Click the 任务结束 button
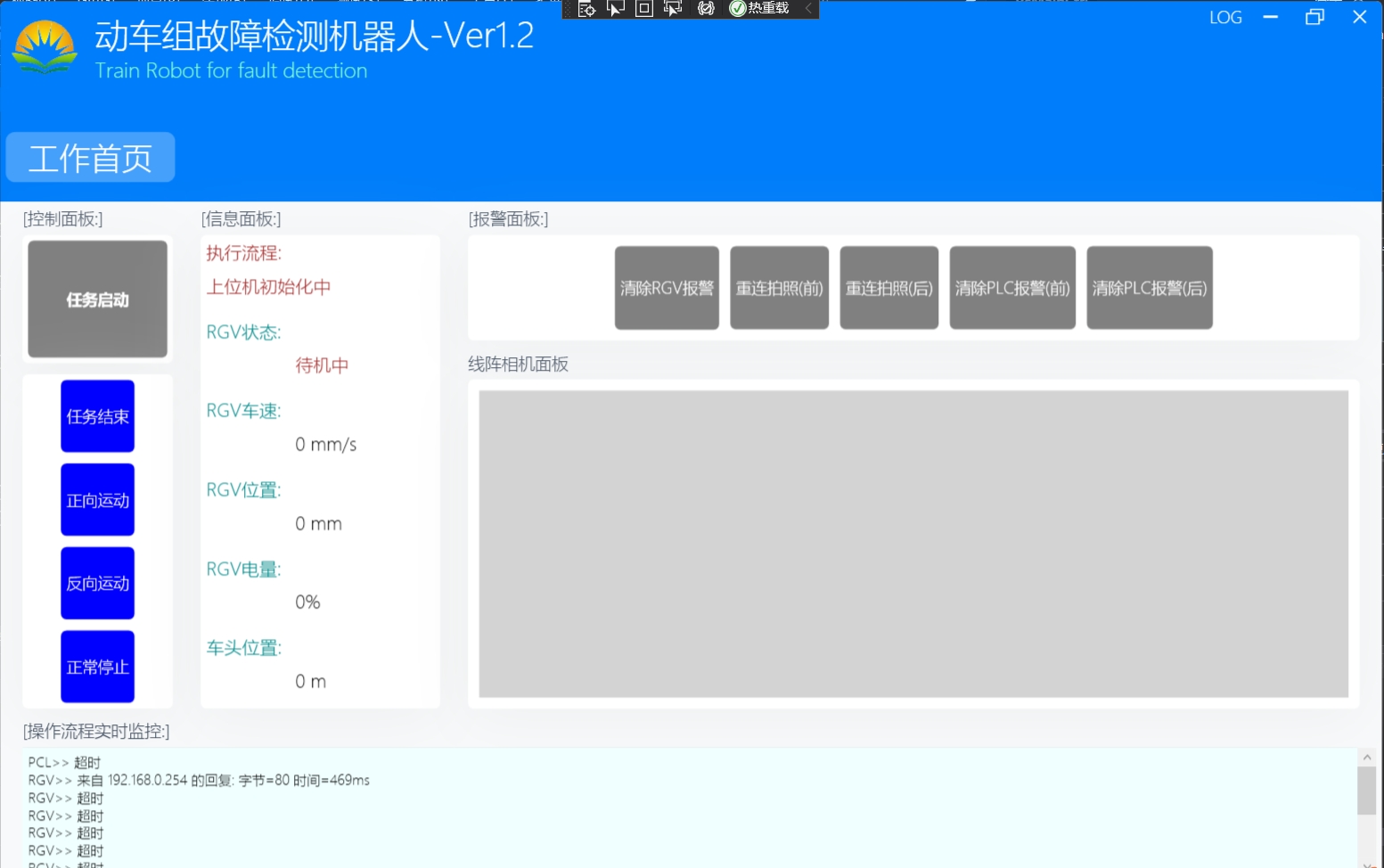The image size is (1384, 868). (98, 416)
